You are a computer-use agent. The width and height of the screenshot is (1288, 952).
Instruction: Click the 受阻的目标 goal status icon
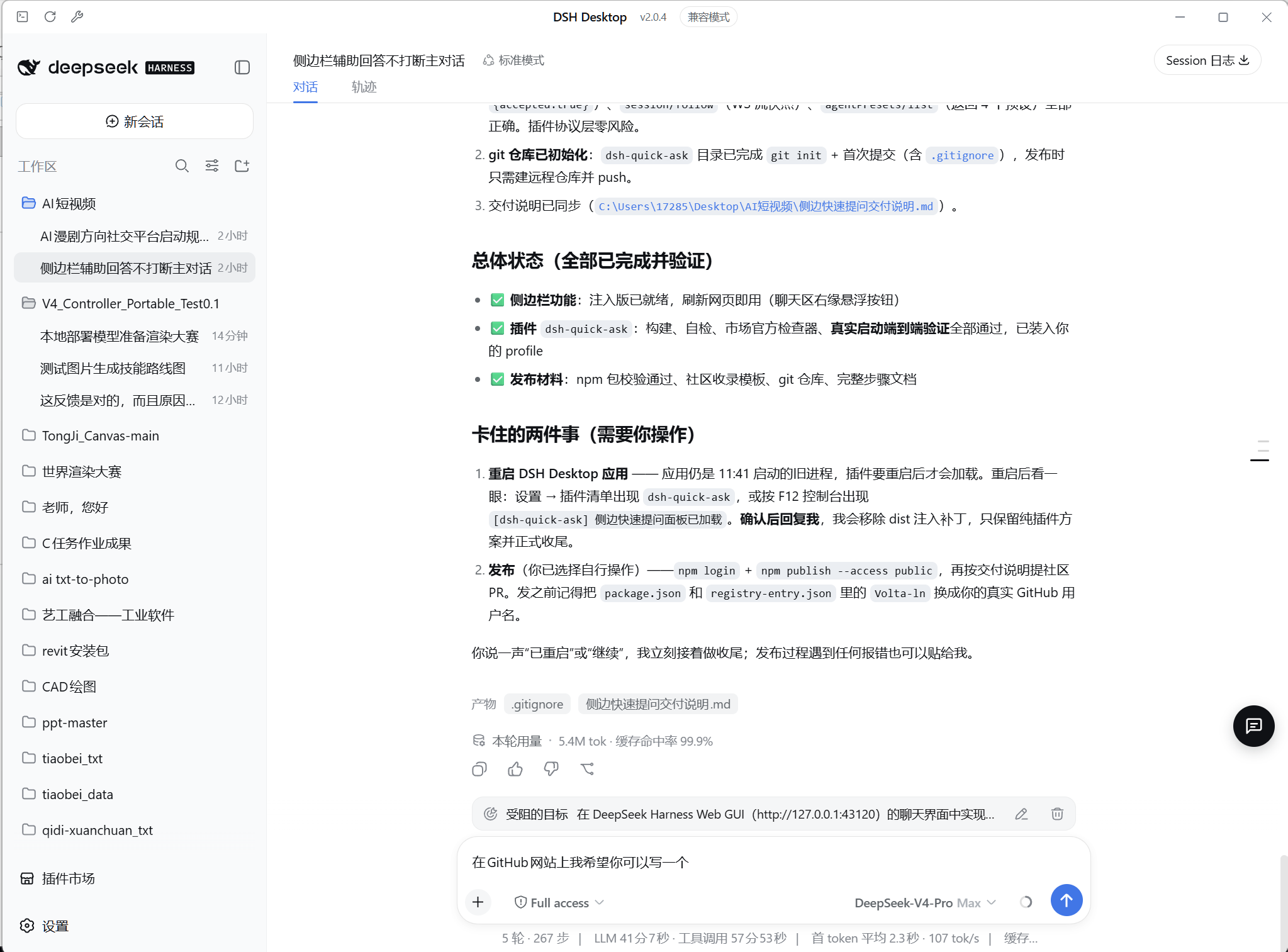click(491, 814)
